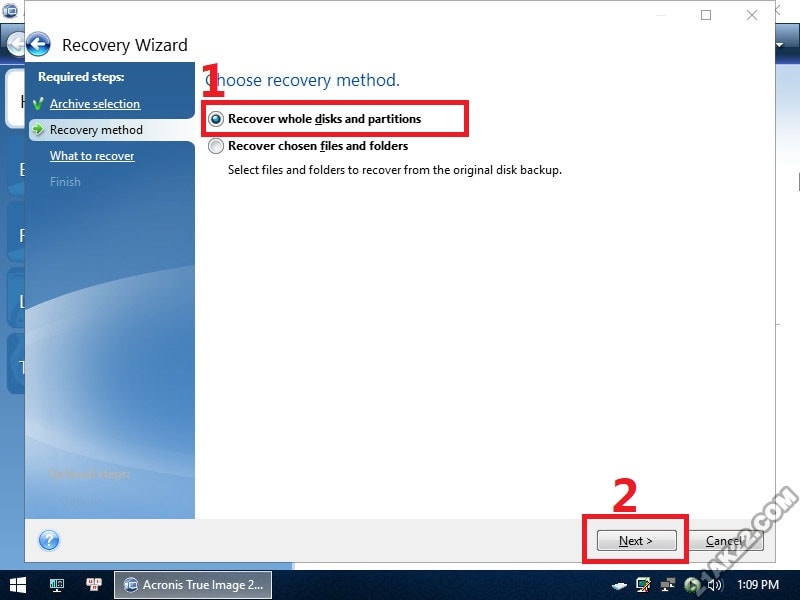
Task: Click the 'Select files and folders to recover' description
Action: click(395, 170)
